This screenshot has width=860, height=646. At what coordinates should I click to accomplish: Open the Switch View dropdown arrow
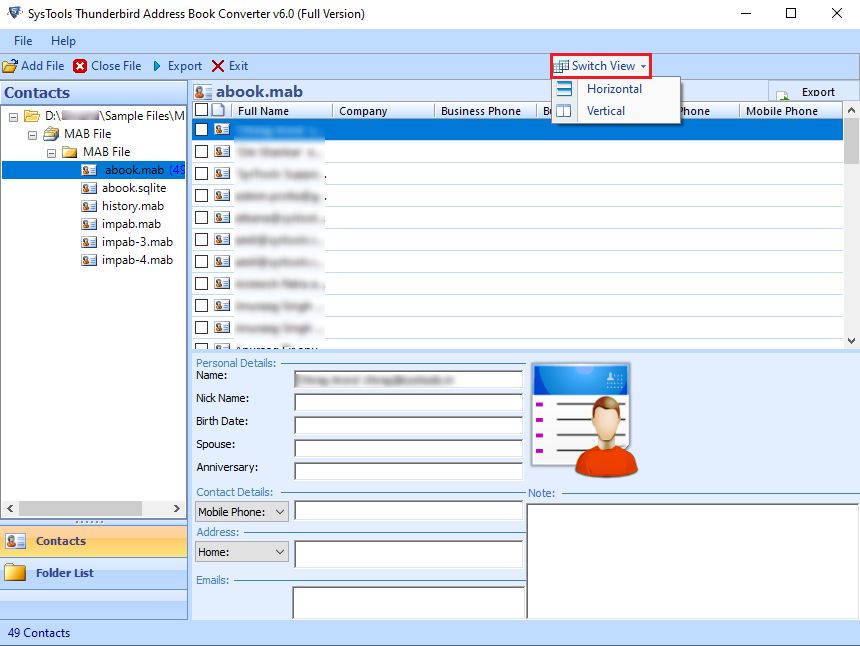[x=643, y=66]
